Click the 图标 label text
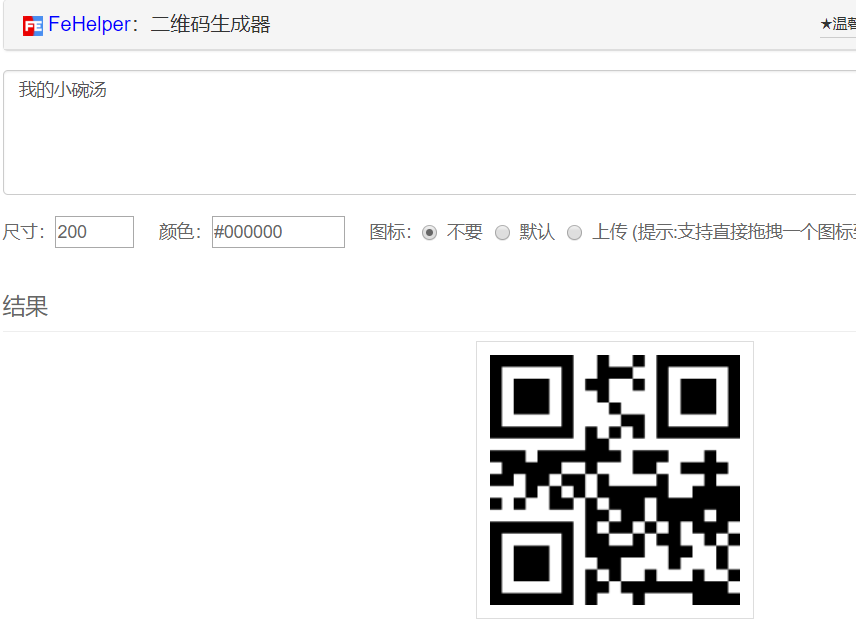The image size is (856, 627). click(x=390, y=232)
